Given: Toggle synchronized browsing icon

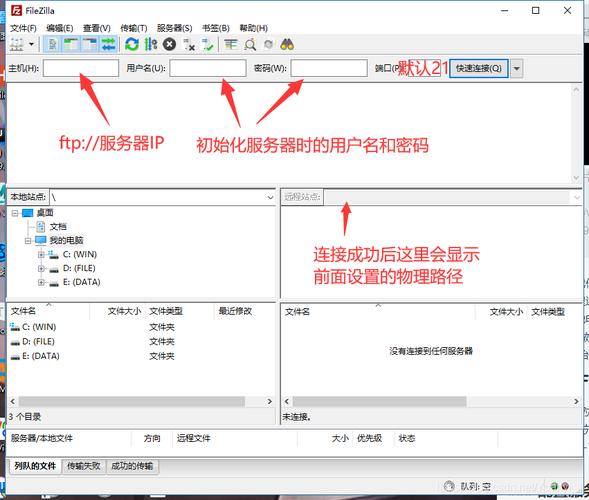Looking at the screenshot, I should [x=268, y=44].
